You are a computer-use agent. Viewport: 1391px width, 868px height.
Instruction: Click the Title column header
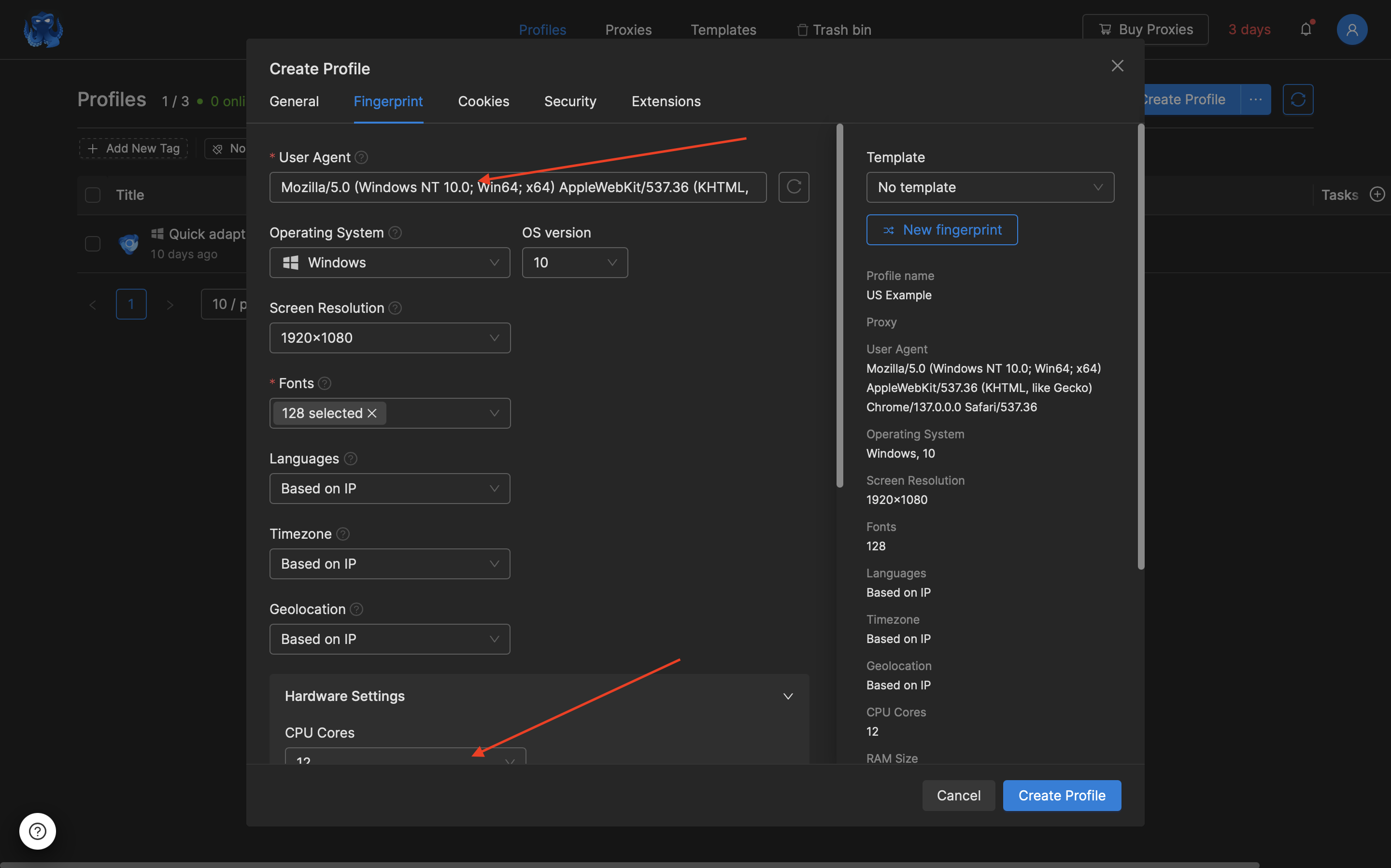(130, 195)
